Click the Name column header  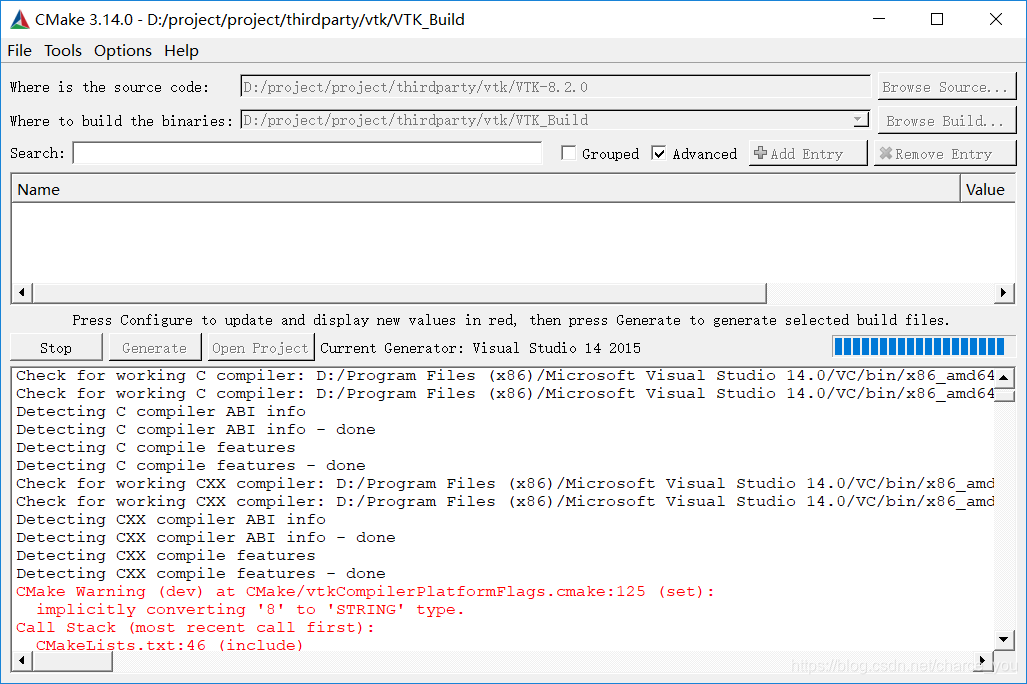(485, 189)
